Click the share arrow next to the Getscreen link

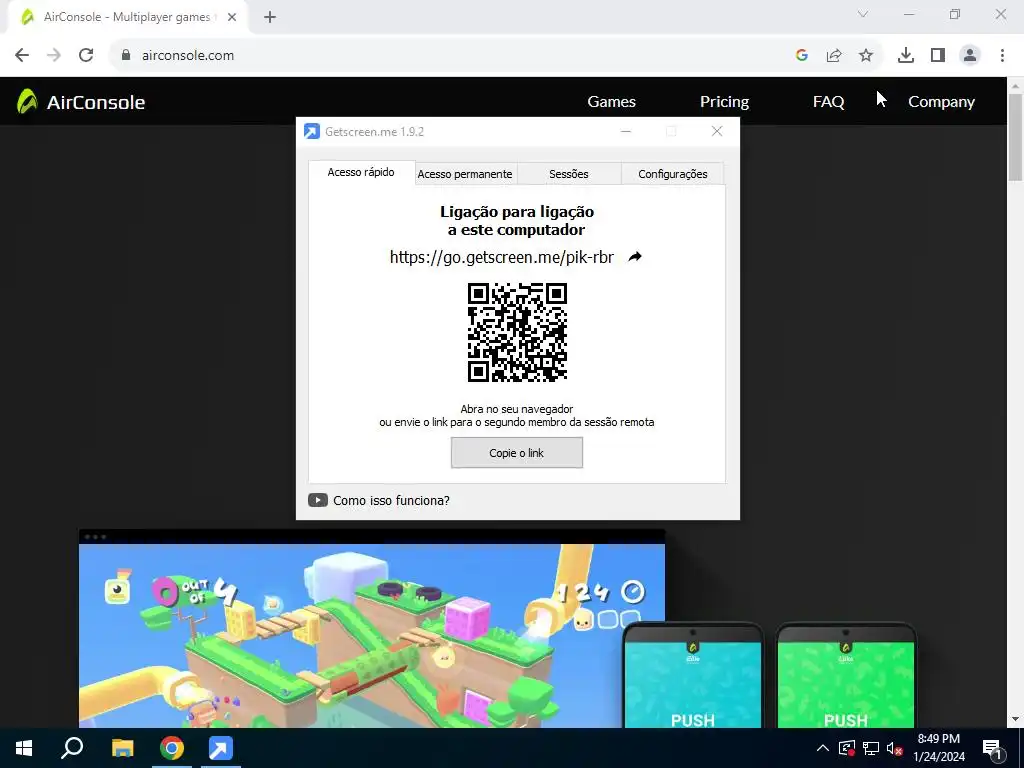[635, 257]
